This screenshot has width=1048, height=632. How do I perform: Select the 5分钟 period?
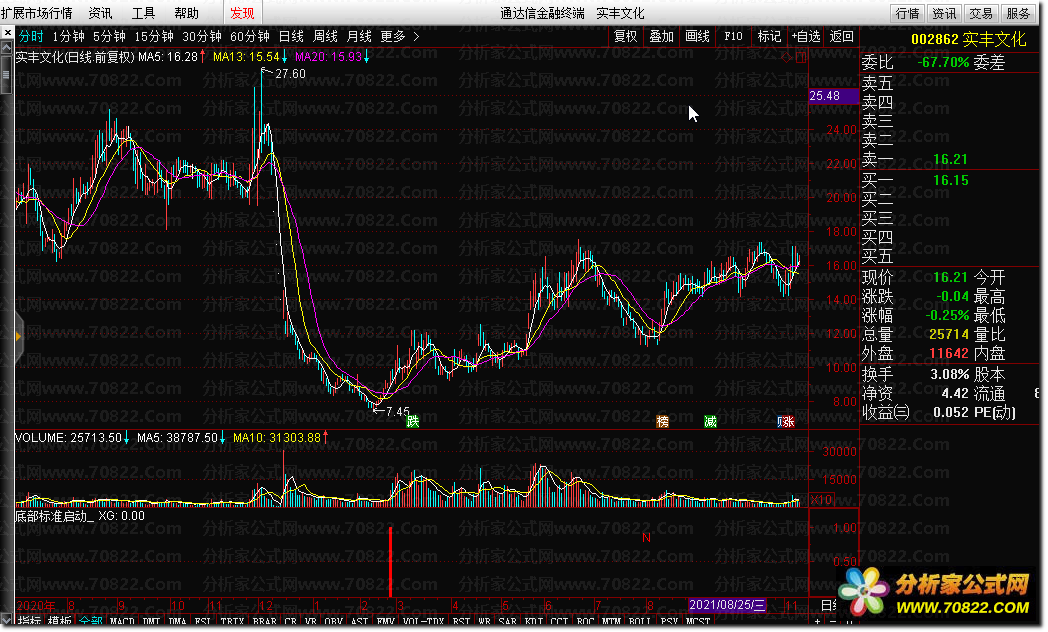[x=109, y=36]
